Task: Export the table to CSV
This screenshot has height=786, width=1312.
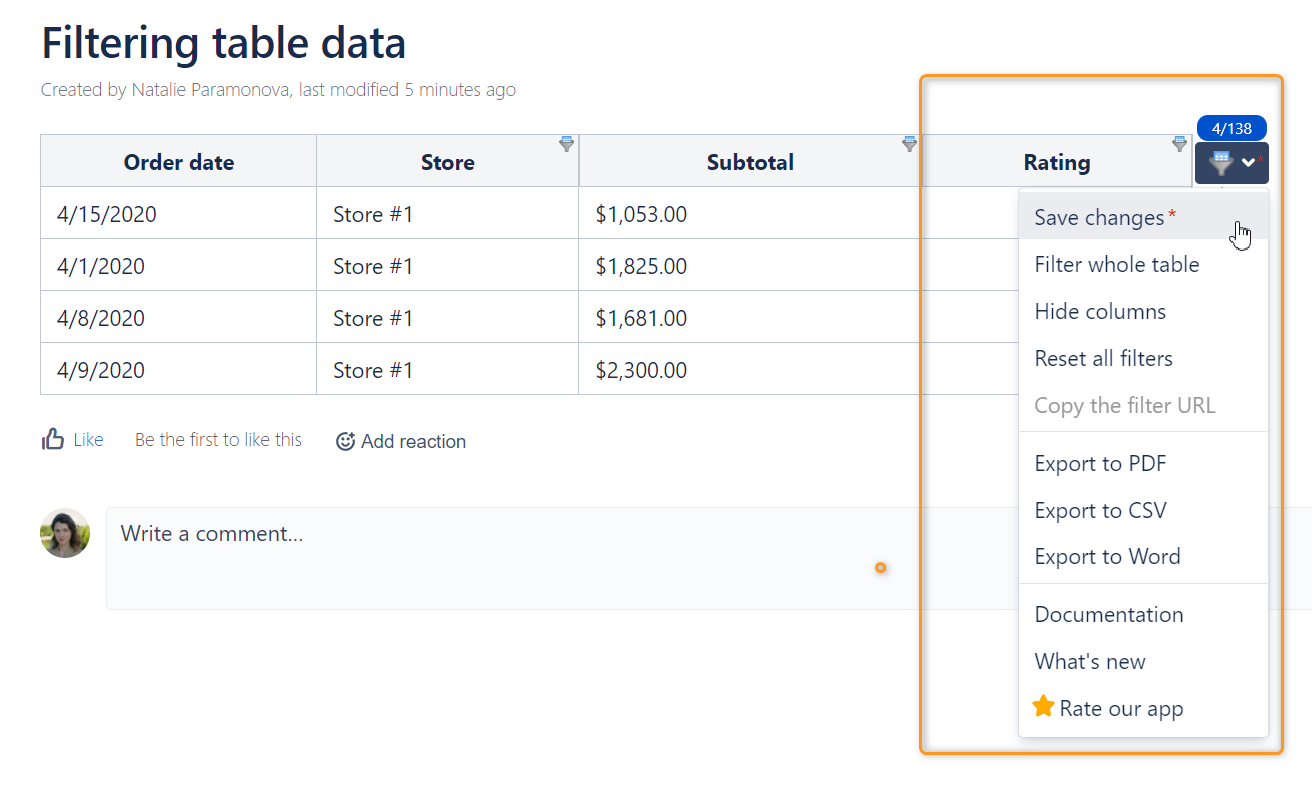Action: [1100, 510]
